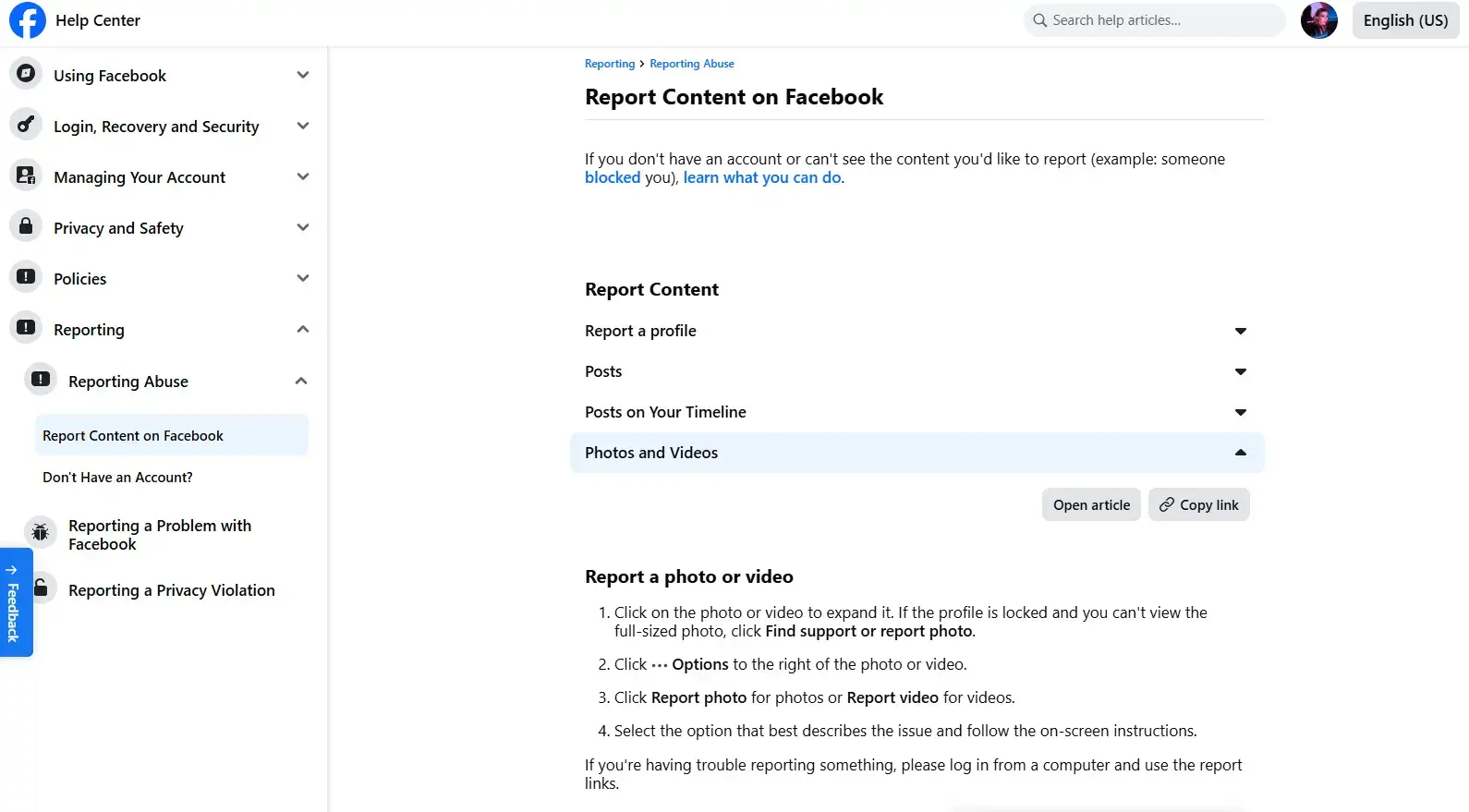The height and width of the screenshot is (812, 1469).
Task: Click the Photos and Videos row label
Action: [x=651, y=453]
